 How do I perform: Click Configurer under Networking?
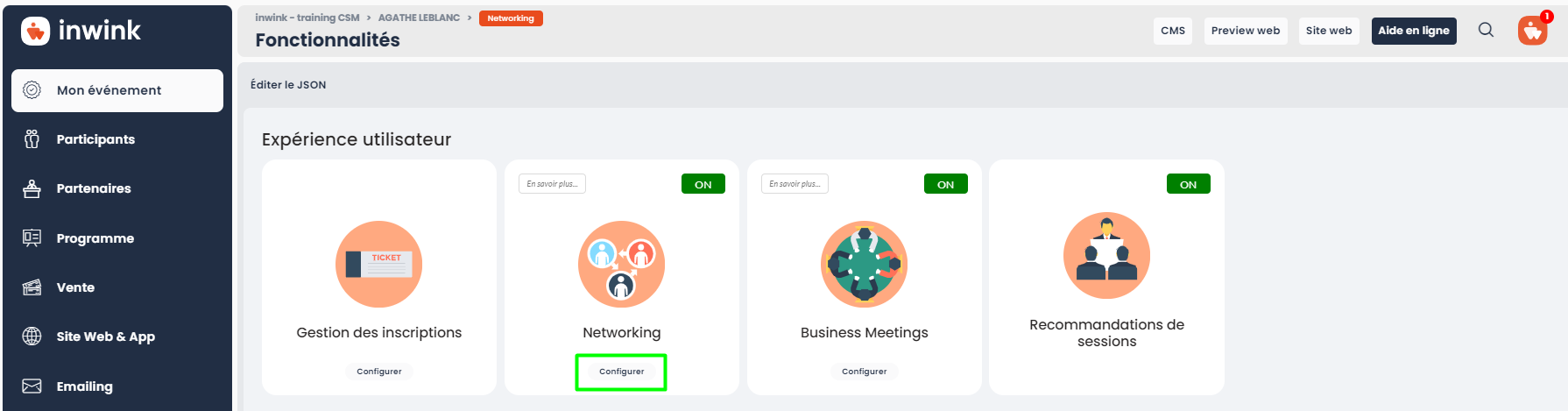coord(622,372)
